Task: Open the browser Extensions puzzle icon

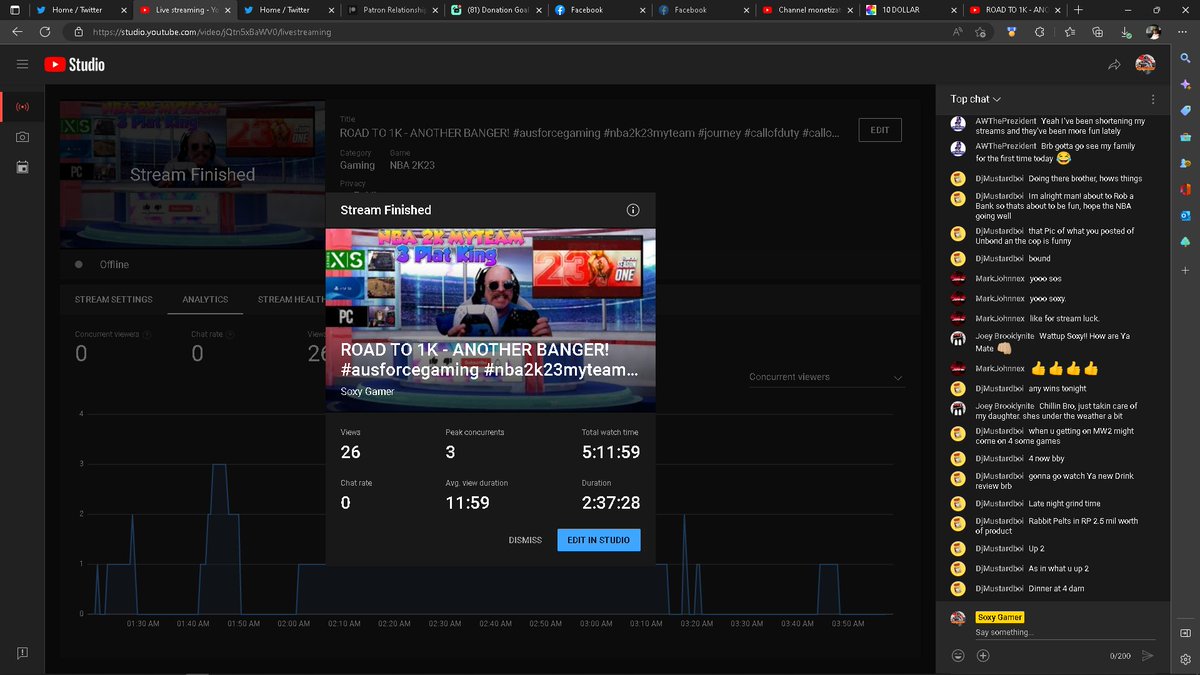Action: click(1039, 32)
